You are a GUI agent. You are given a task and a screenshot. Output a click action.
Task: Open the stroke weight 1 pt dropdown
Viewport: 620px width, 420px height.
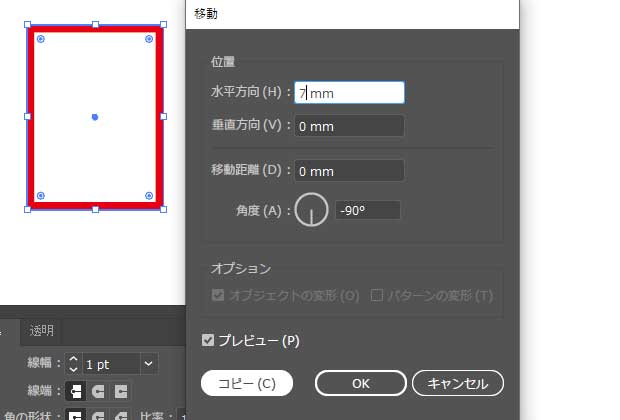pyautogui.click(x=149, y=364)
